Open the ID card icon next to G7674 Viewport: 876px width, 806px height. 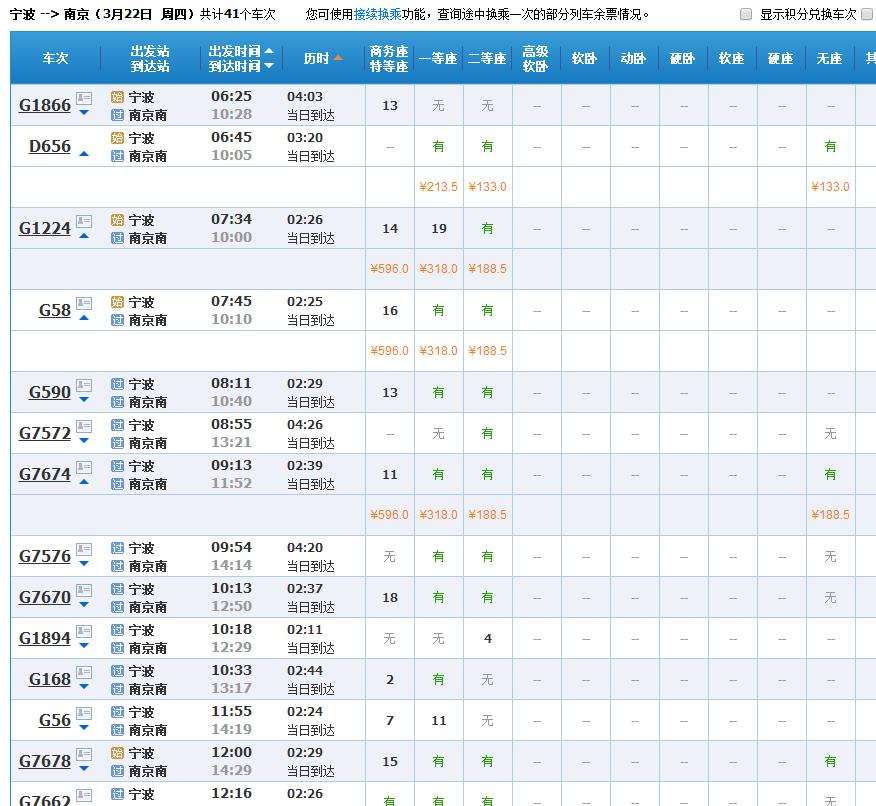pyautogui.click(x=84, y=467)
